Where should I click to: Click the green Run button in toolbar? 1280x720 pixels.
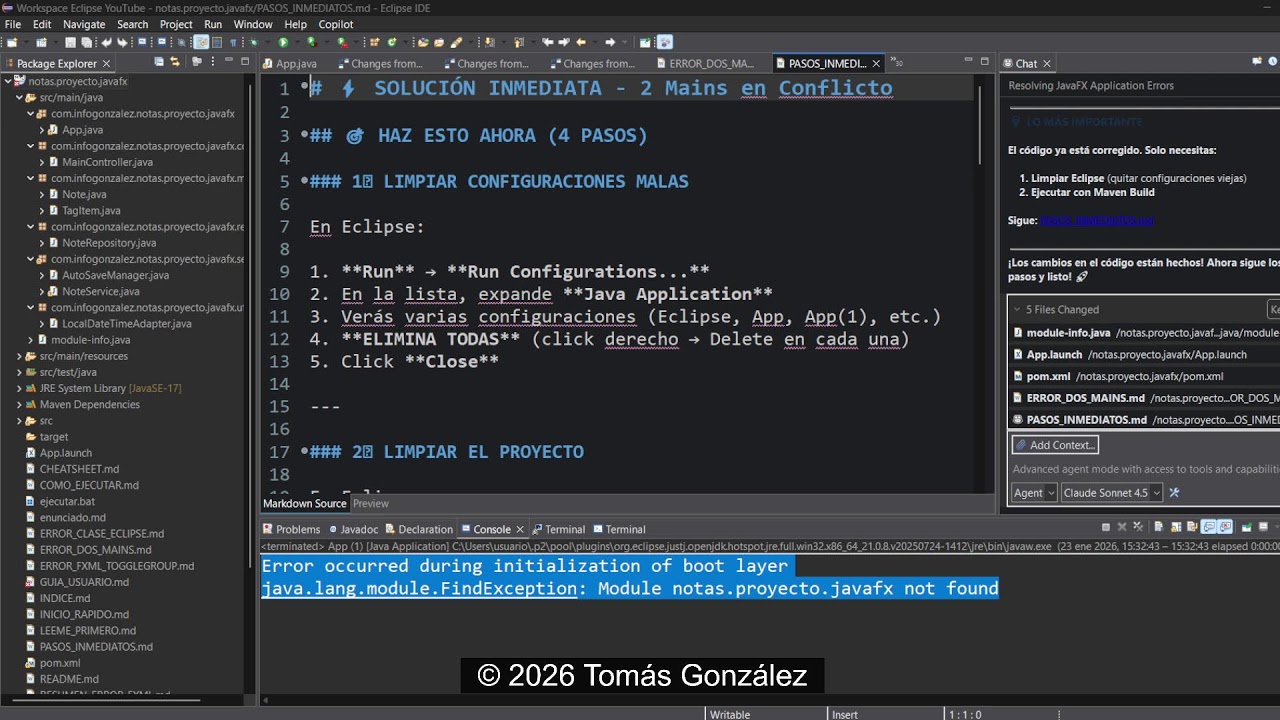pyautogui.click(x=283, y=43)
